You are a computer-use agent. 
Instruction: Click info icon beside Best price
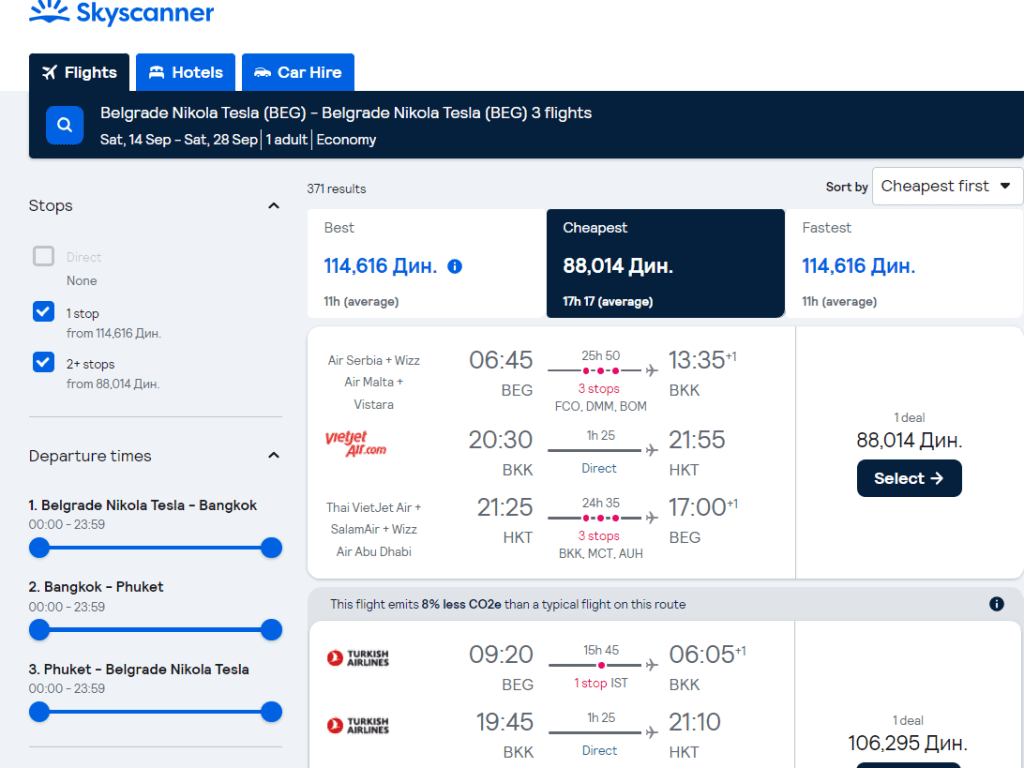point(455,266)
